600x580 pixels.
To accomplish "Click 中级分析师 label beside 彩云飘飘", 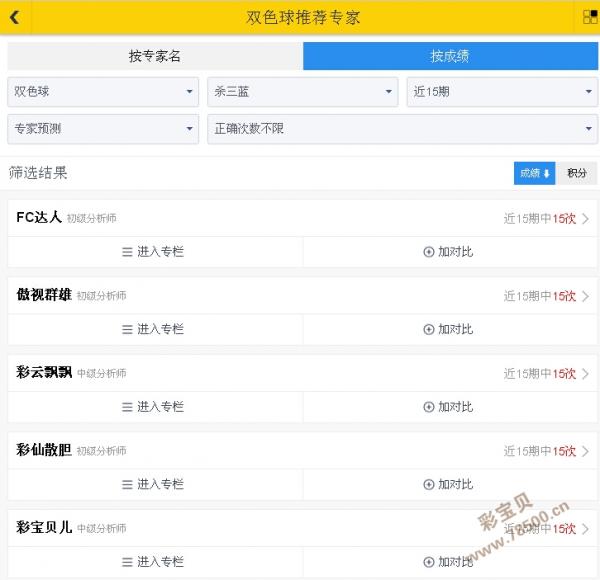I will (101, 373).
